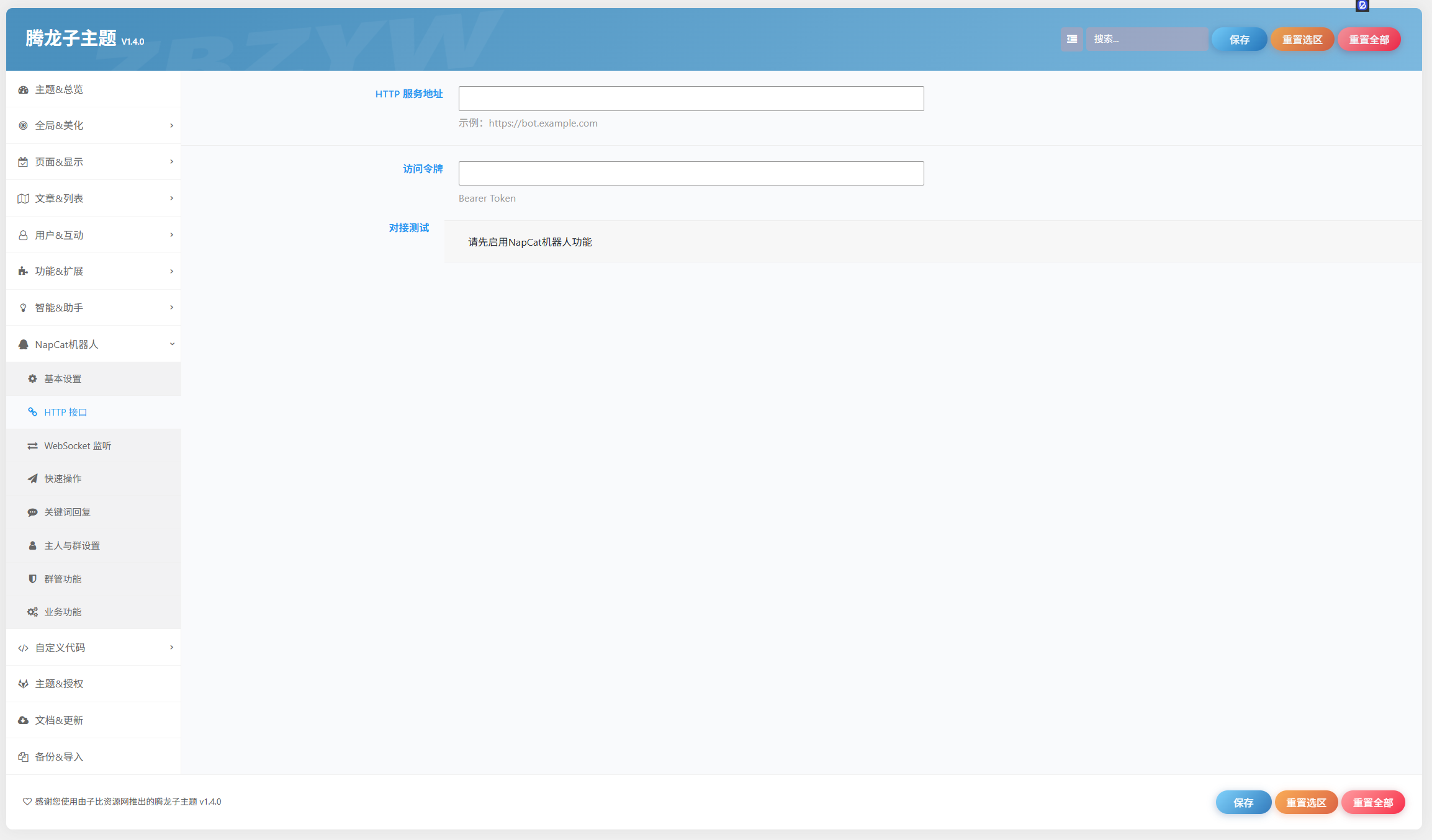Click the cogs icon beside 业务功能
Image resolution: width=1432 pixels, height=840 pixels.
32,612
